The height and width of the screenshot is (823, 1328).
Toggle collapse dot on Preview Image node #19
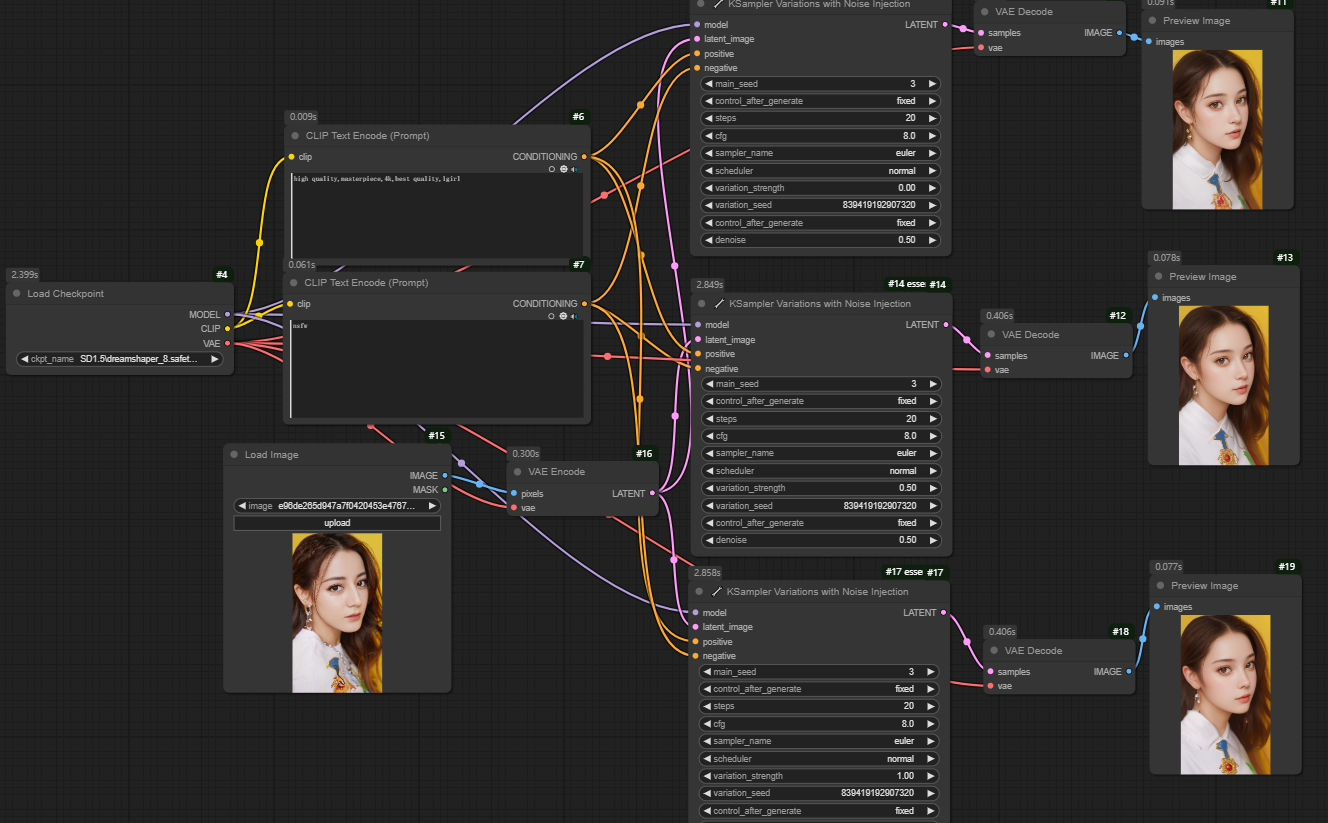pos(1160,586)
